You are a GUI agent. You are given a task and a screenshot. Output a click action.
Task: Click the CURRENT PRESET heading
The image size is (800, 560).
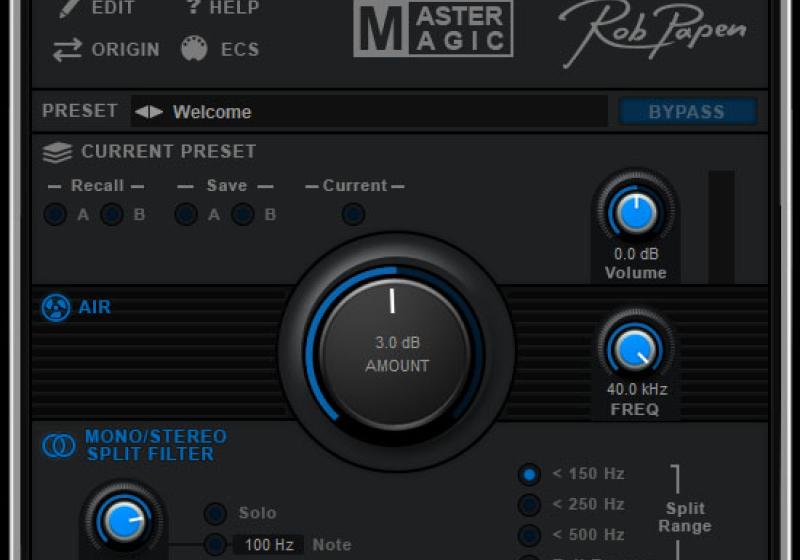[169, 151]
